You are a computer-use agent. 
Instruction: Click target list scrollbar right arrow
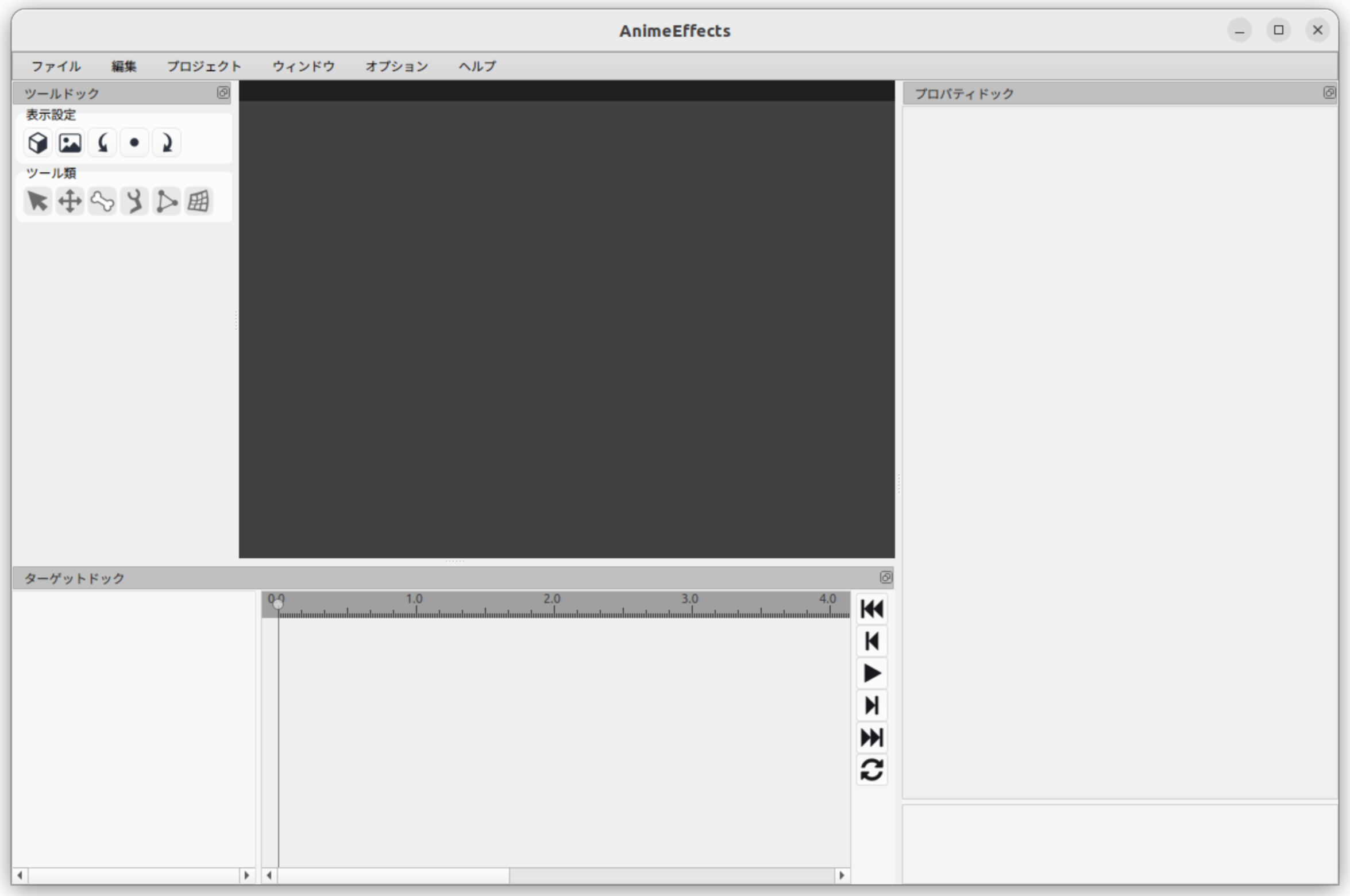pos(246,875)
